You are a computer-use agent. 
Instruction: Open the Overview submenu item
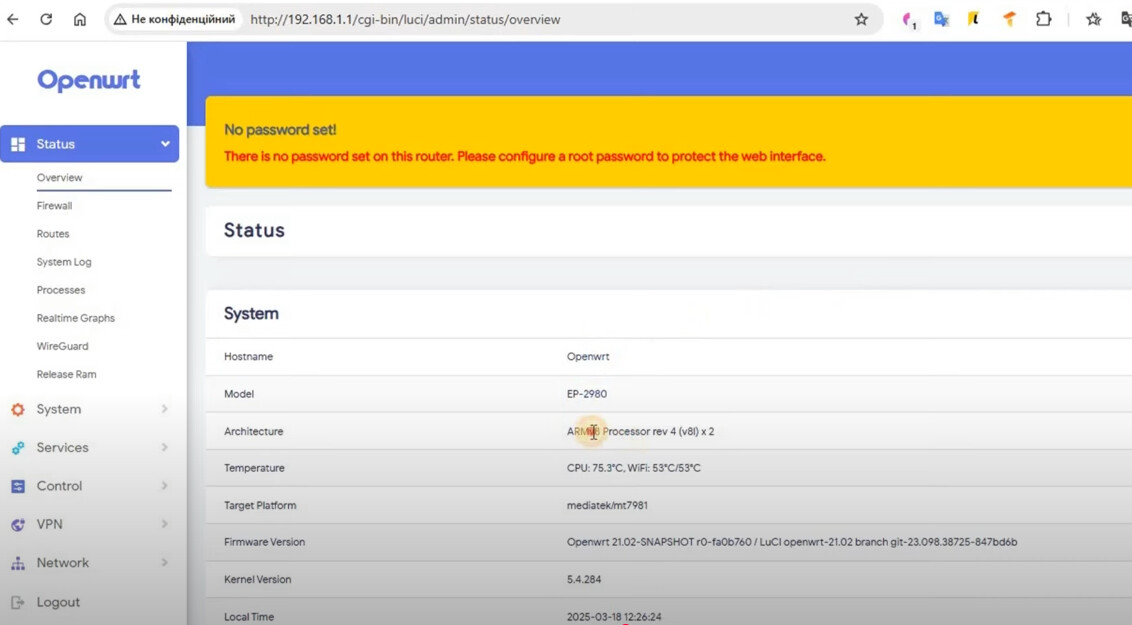pos(59,178)
